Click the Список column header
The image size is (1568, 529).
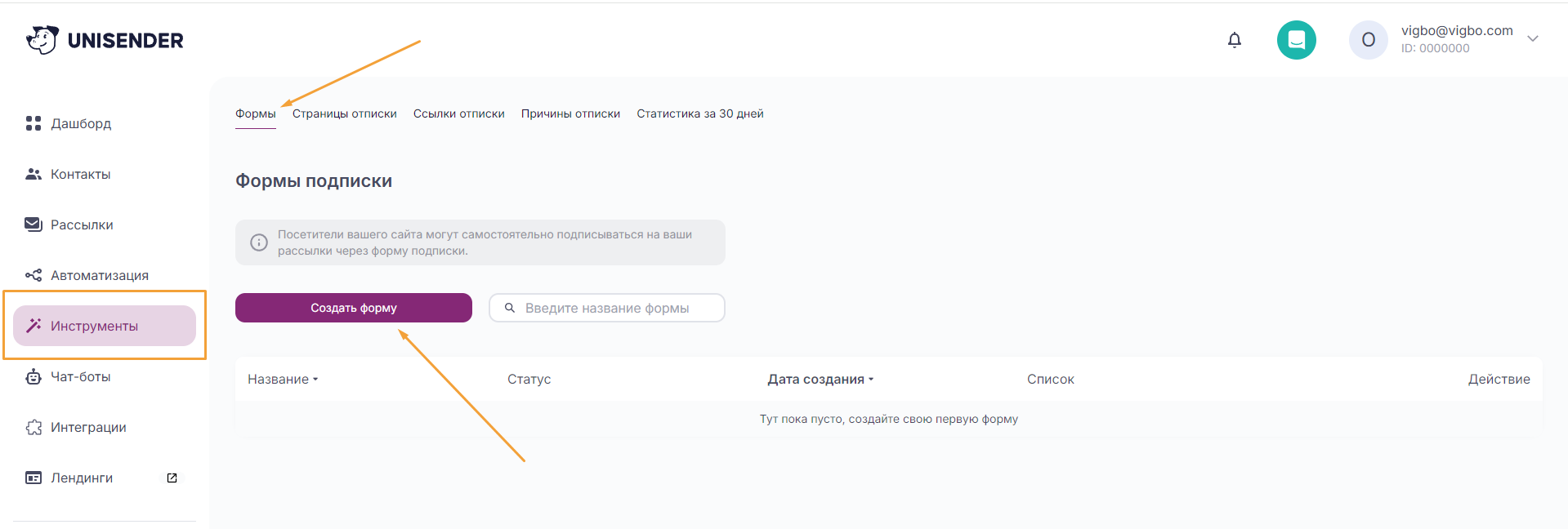tap(1051, 379)
